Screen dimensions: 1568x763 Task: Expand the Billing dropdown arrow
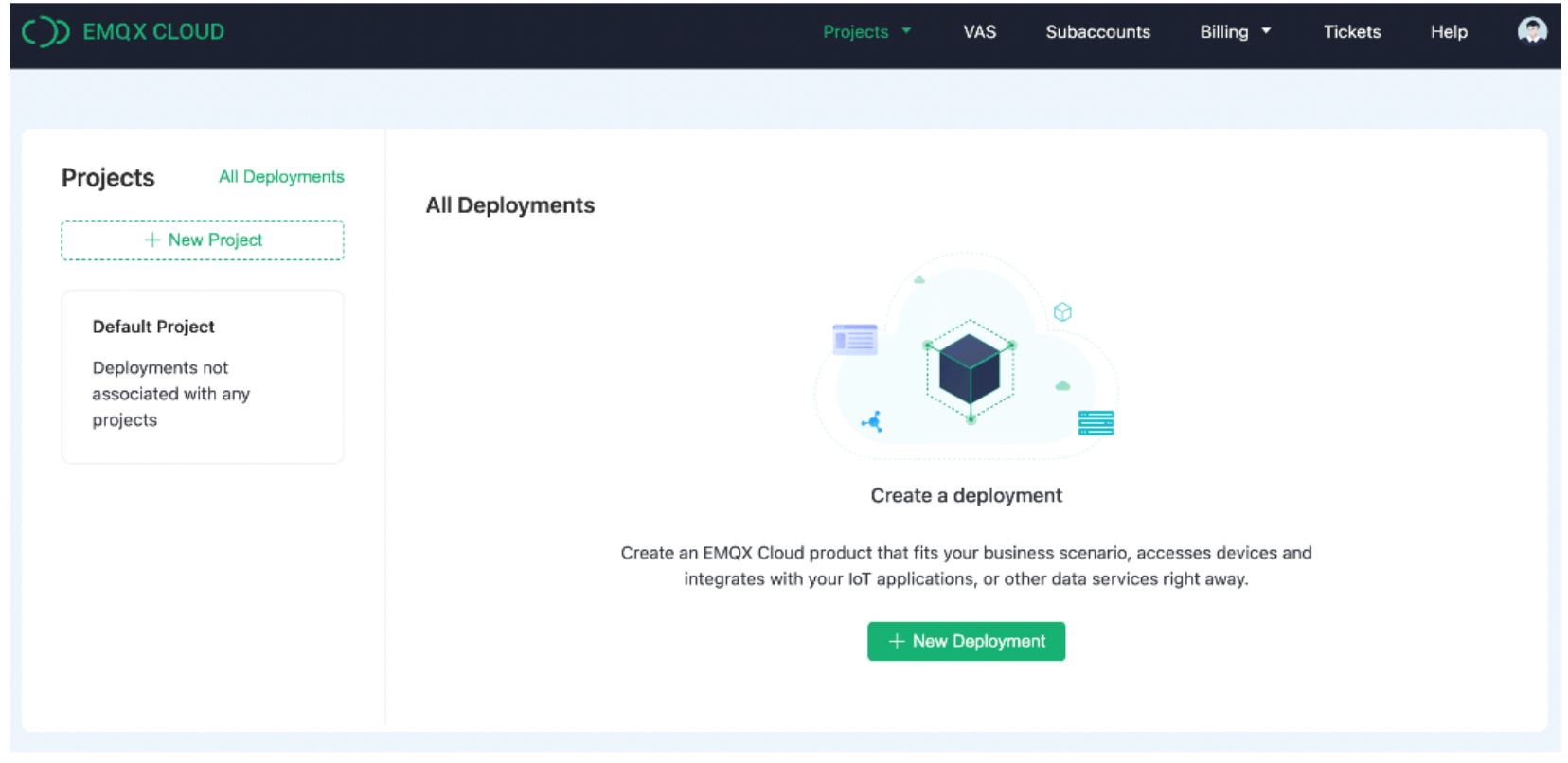click(x=1266, y=31)
